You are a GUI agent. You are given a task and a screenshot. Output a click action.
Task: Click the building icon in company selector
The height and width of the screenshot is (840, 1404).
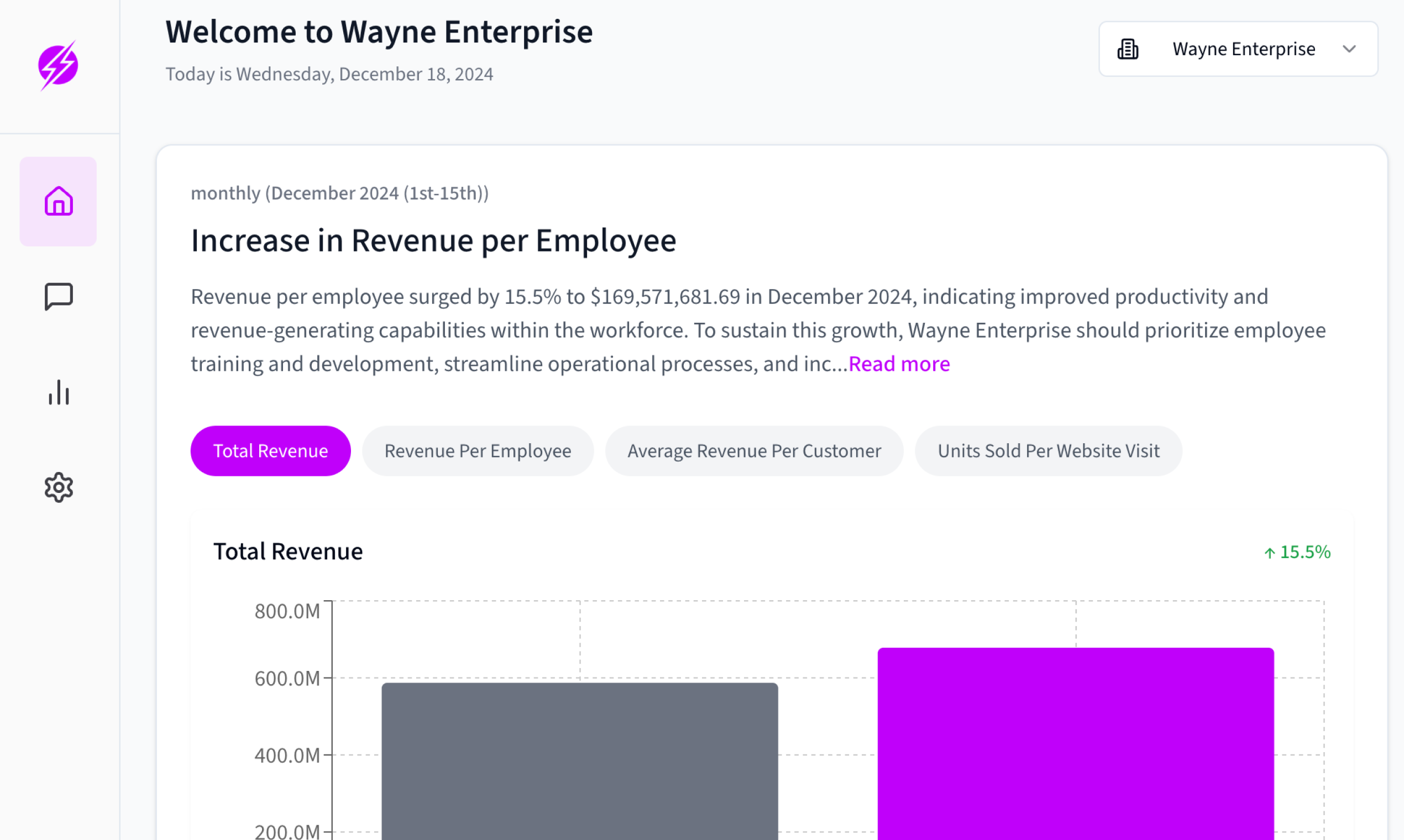1128,49
